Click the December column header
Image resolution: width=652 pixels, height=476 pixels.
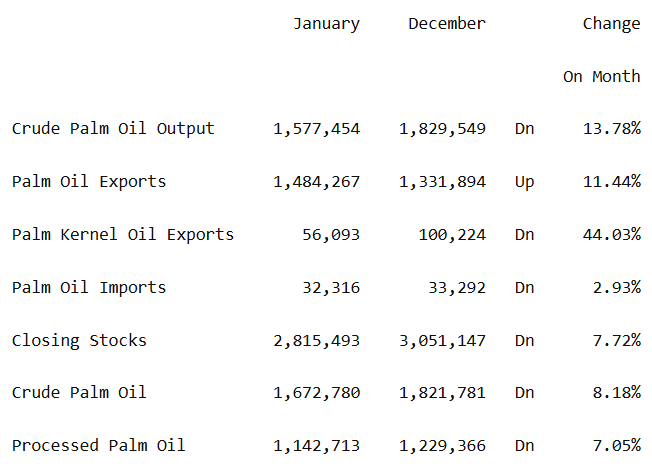(x=447, y=24)
